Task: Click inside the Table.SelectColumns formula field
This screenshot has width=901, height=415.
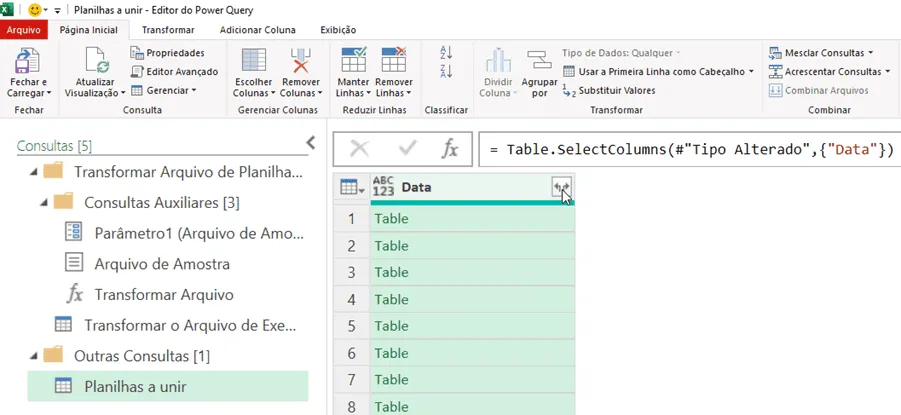Action: tap(690, 149)
